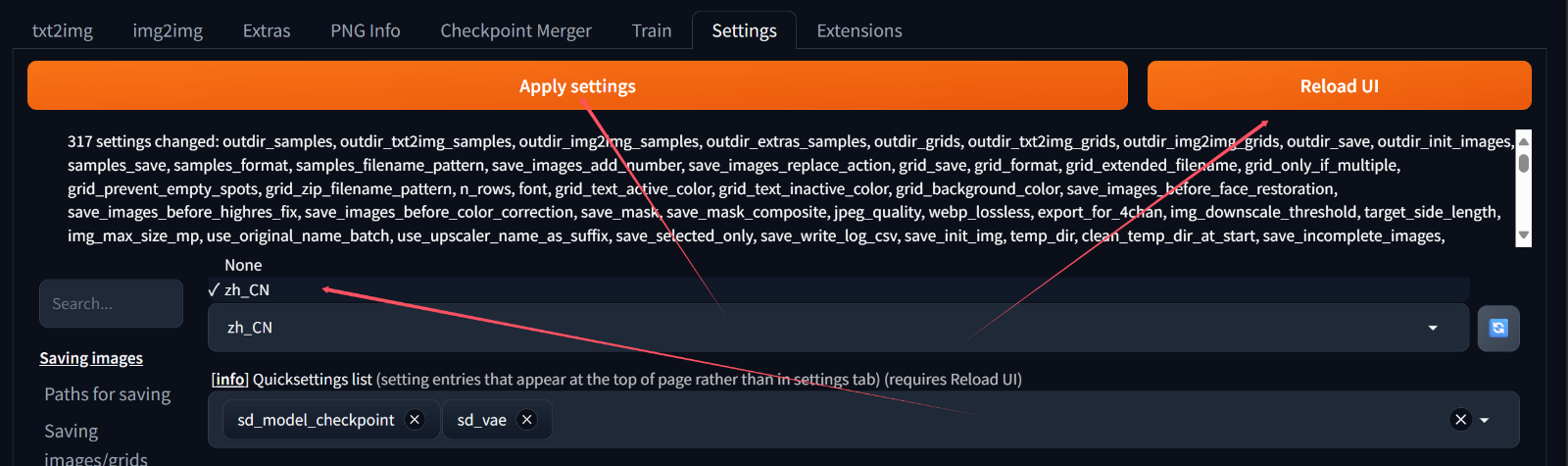Click the Apply settings button
Viewport: 1568px width, 466px height.
(577, 85)
